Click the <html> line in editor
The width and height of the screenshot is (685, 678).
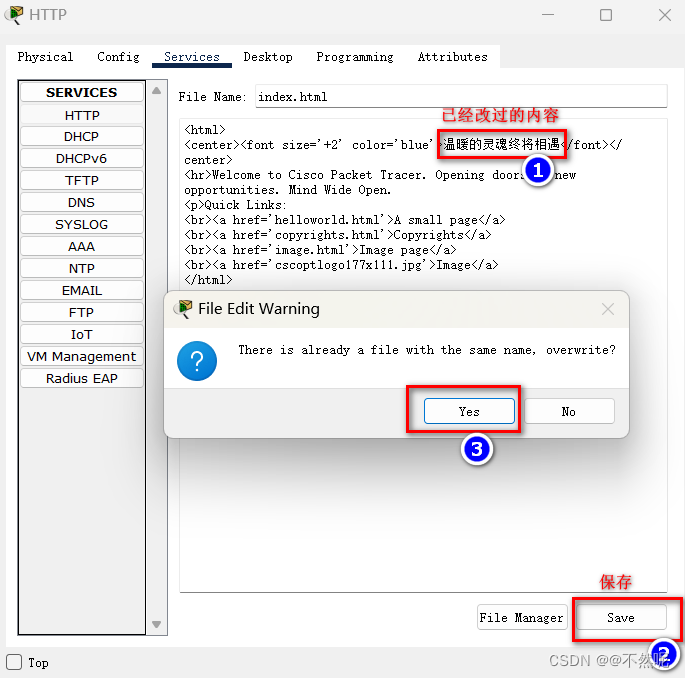coord(205,130)
